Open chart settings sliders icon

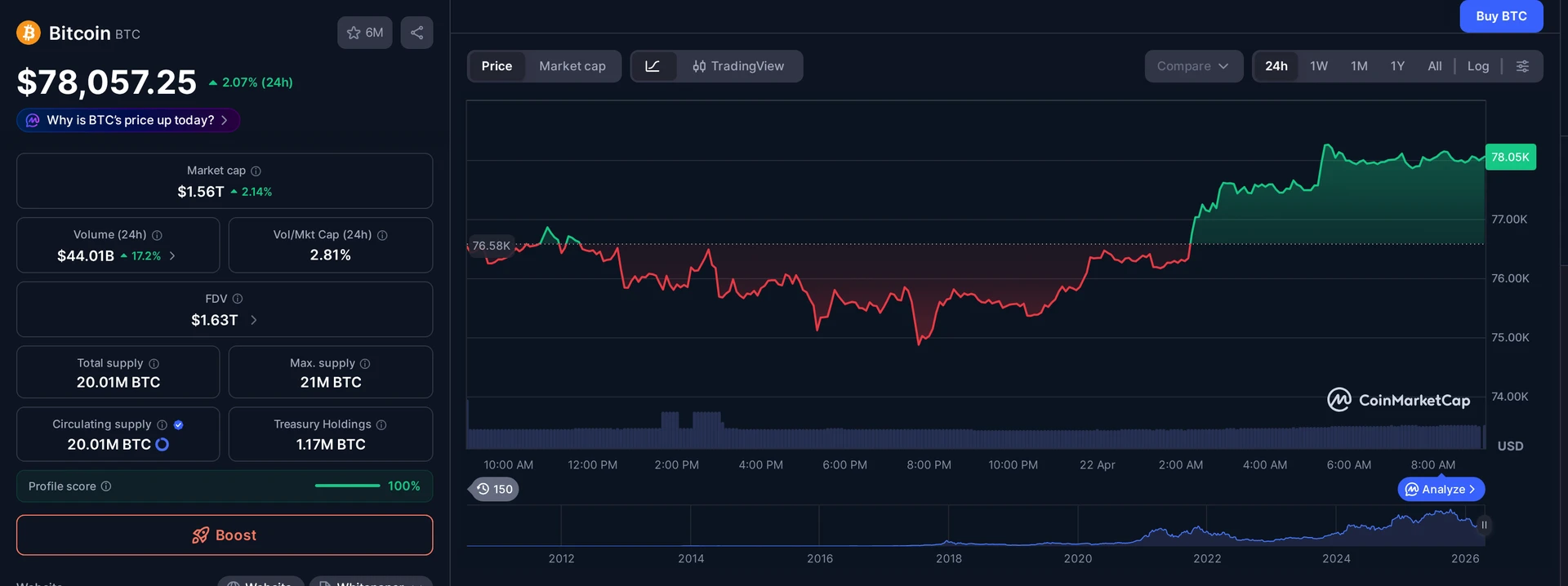(x=1522, y=66)
